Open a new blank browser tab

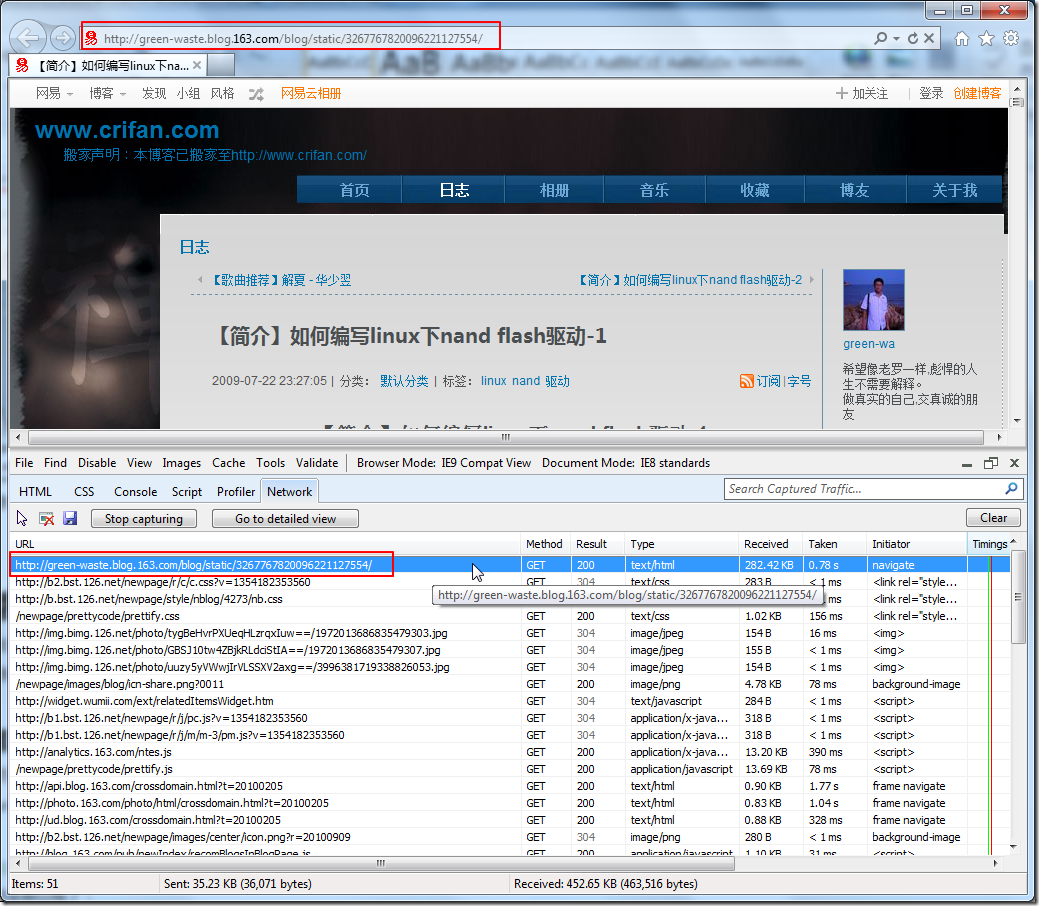(x=221, y=65)
